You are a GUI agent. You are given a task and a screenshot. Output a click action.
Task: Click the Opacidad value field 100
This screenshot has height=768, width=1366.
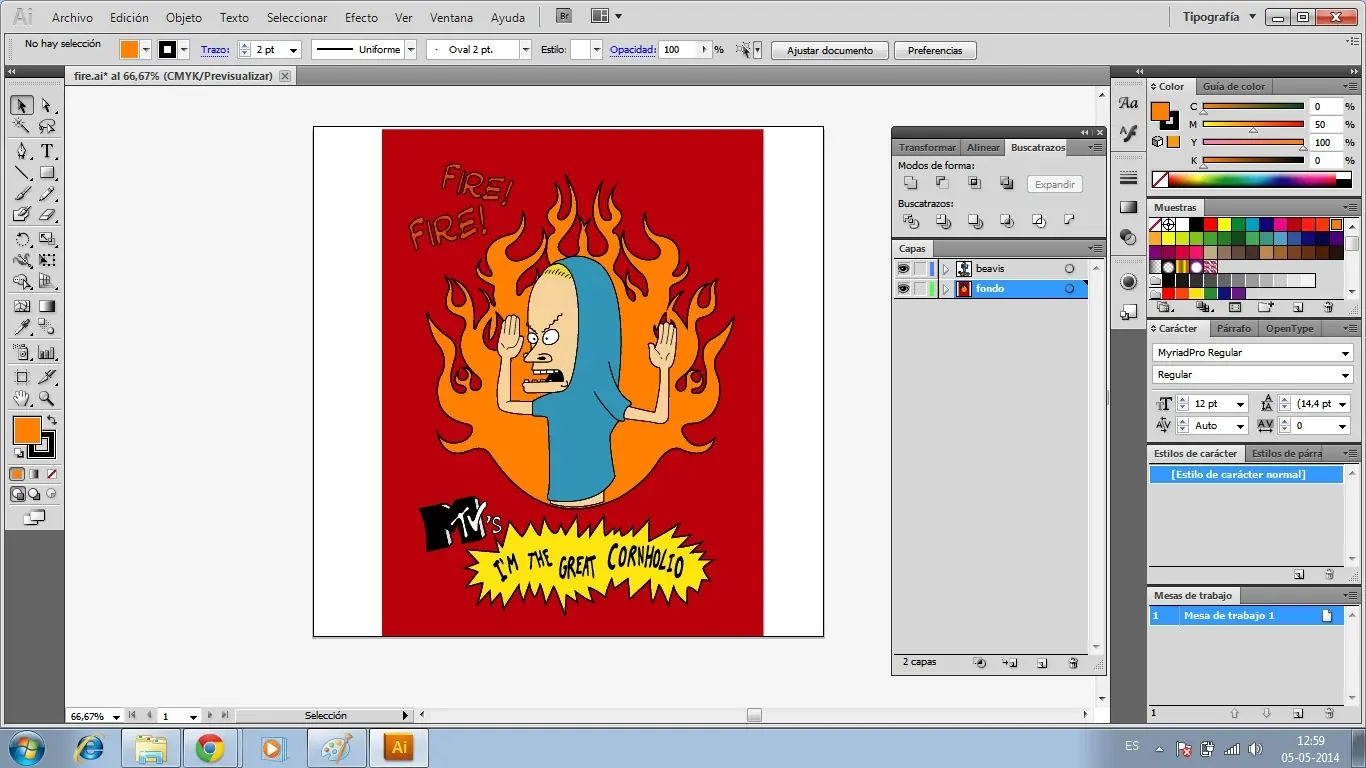point(679,50)
